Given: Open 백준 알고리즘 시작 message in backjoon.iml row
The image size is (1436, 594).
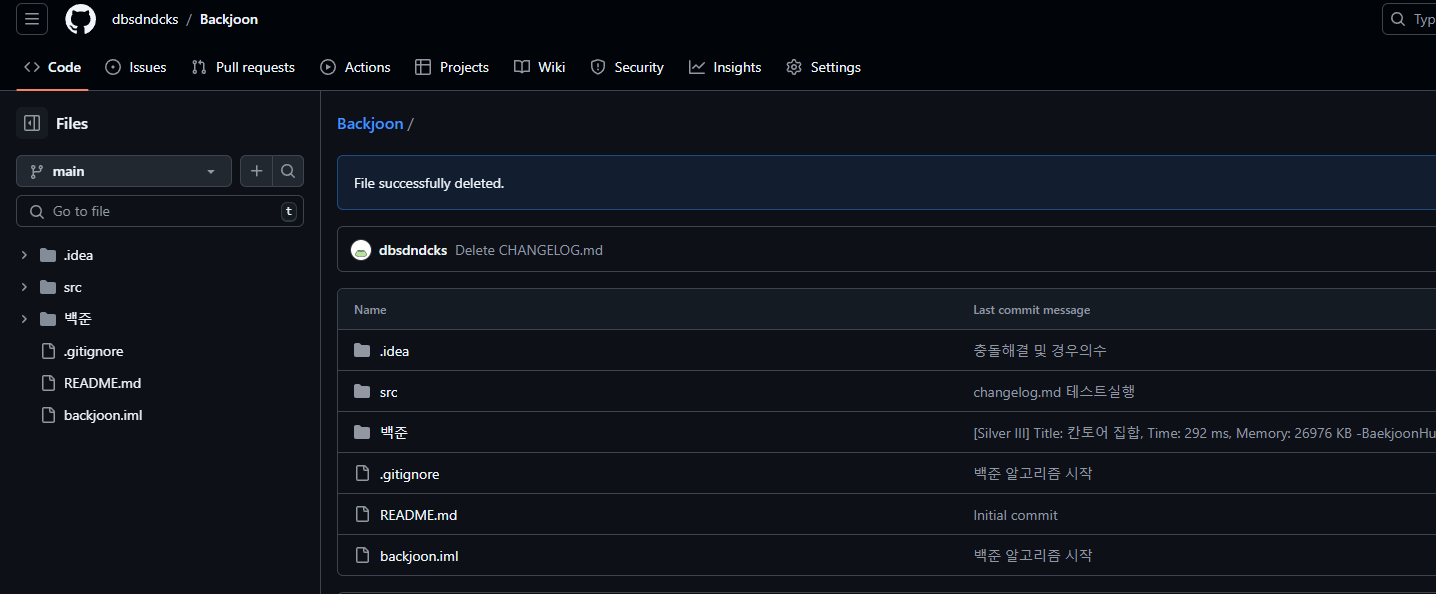Looking at the screenshot, I should pyautogui.click(x=1033, y=556).
